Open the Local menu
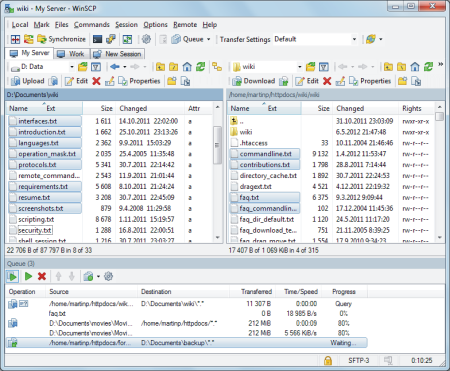The width and height of the screenshot is (450, 371). (x=20, y=25)
